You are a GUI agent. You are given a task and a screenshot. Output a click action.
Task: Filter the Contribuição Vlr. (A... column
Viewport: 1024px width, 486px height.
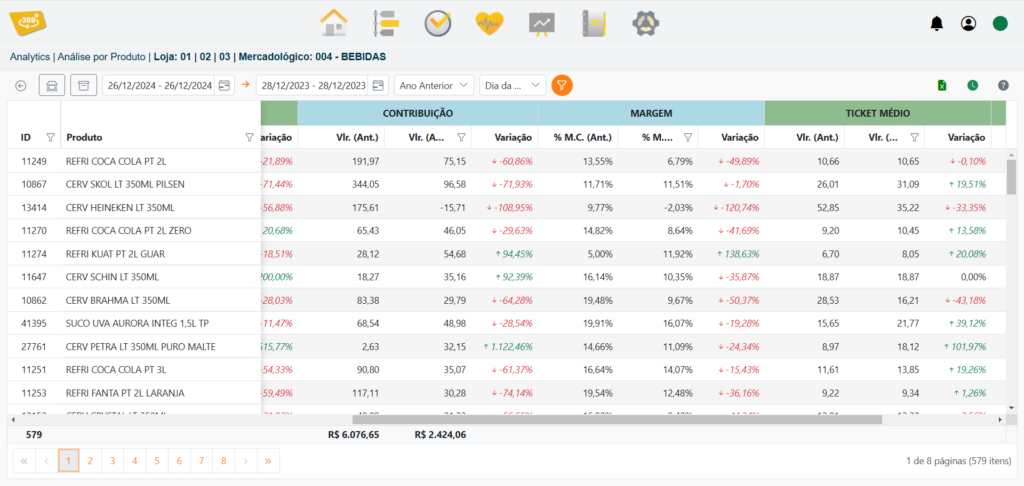coord(461,137)
